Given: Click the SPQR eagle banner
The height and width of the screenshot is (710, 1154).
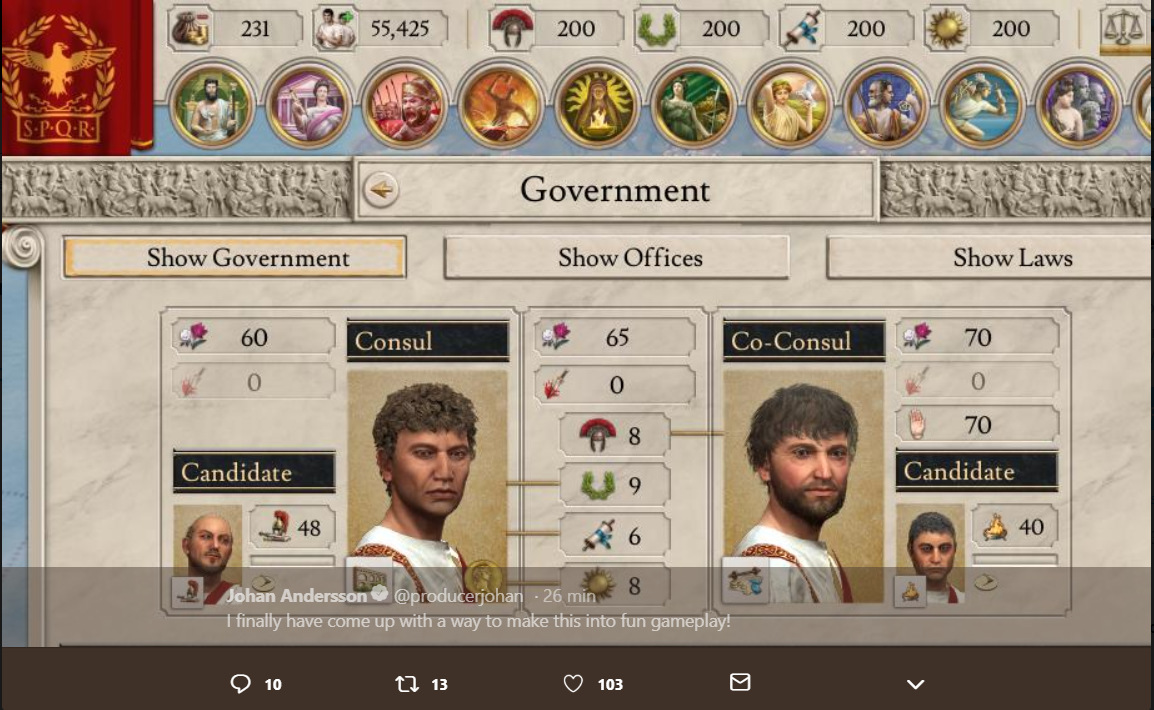Looking at the screenshot, I should tap(77, 77).
